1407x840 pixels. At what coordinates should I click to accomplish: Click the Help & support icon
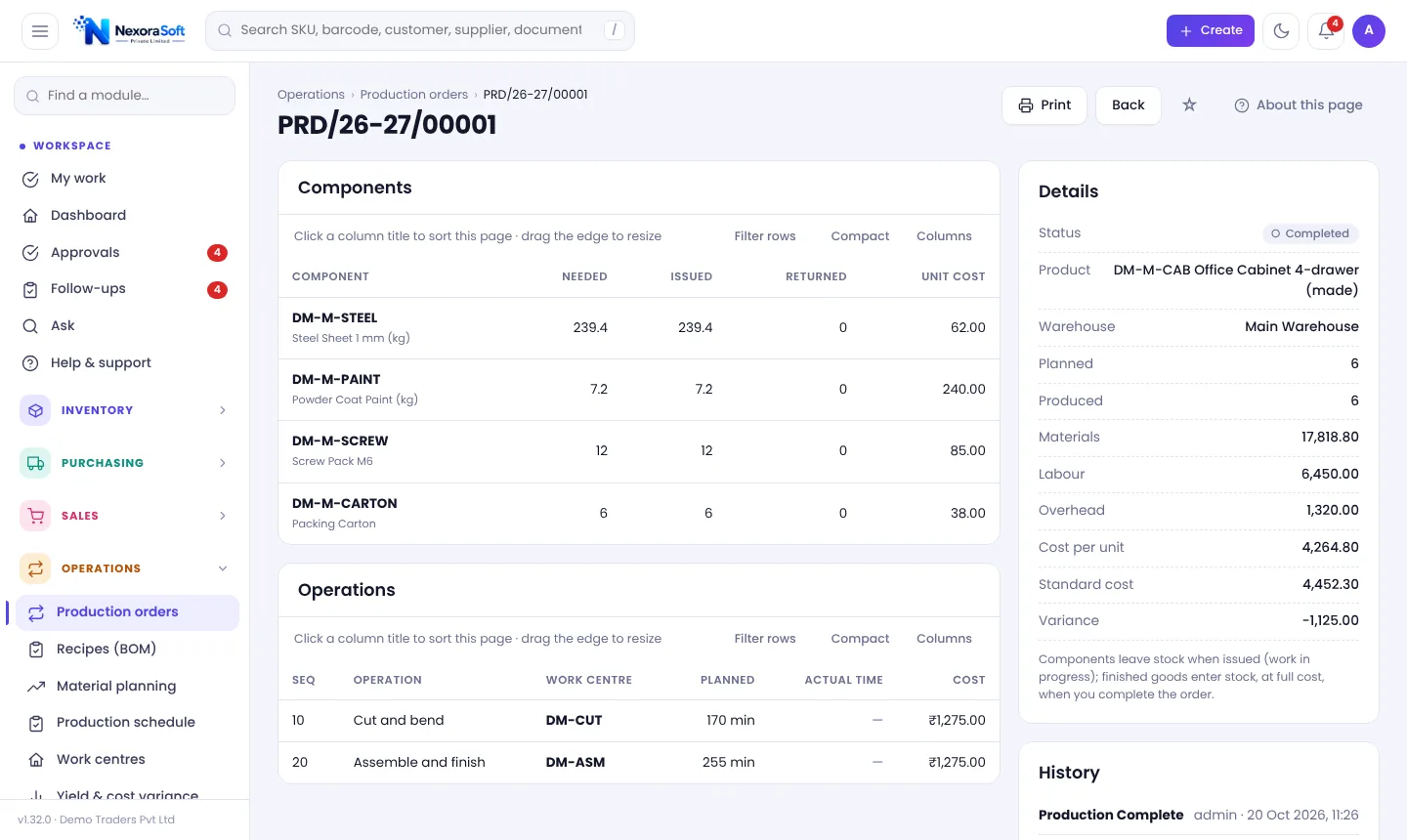pos(30,363)
